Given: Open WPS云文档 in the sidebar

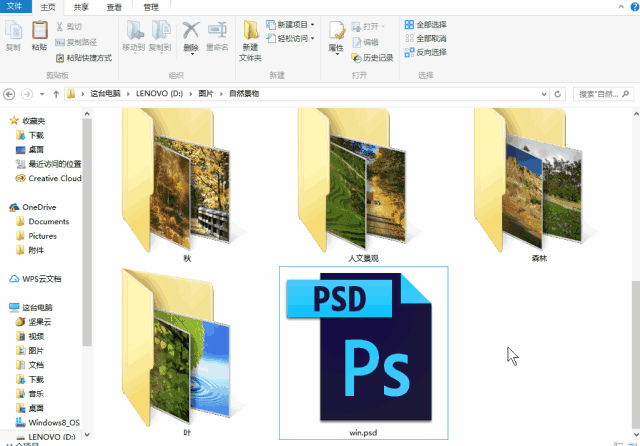Looking at the screenshot, I should (36, 279).
